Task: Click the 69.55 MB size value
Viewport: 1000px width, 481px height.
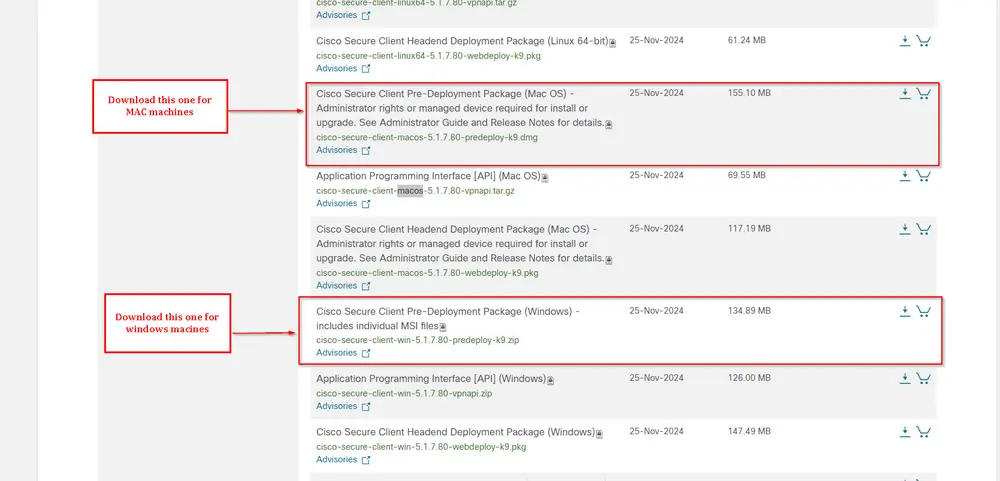Action: click(x=747, y=175)
